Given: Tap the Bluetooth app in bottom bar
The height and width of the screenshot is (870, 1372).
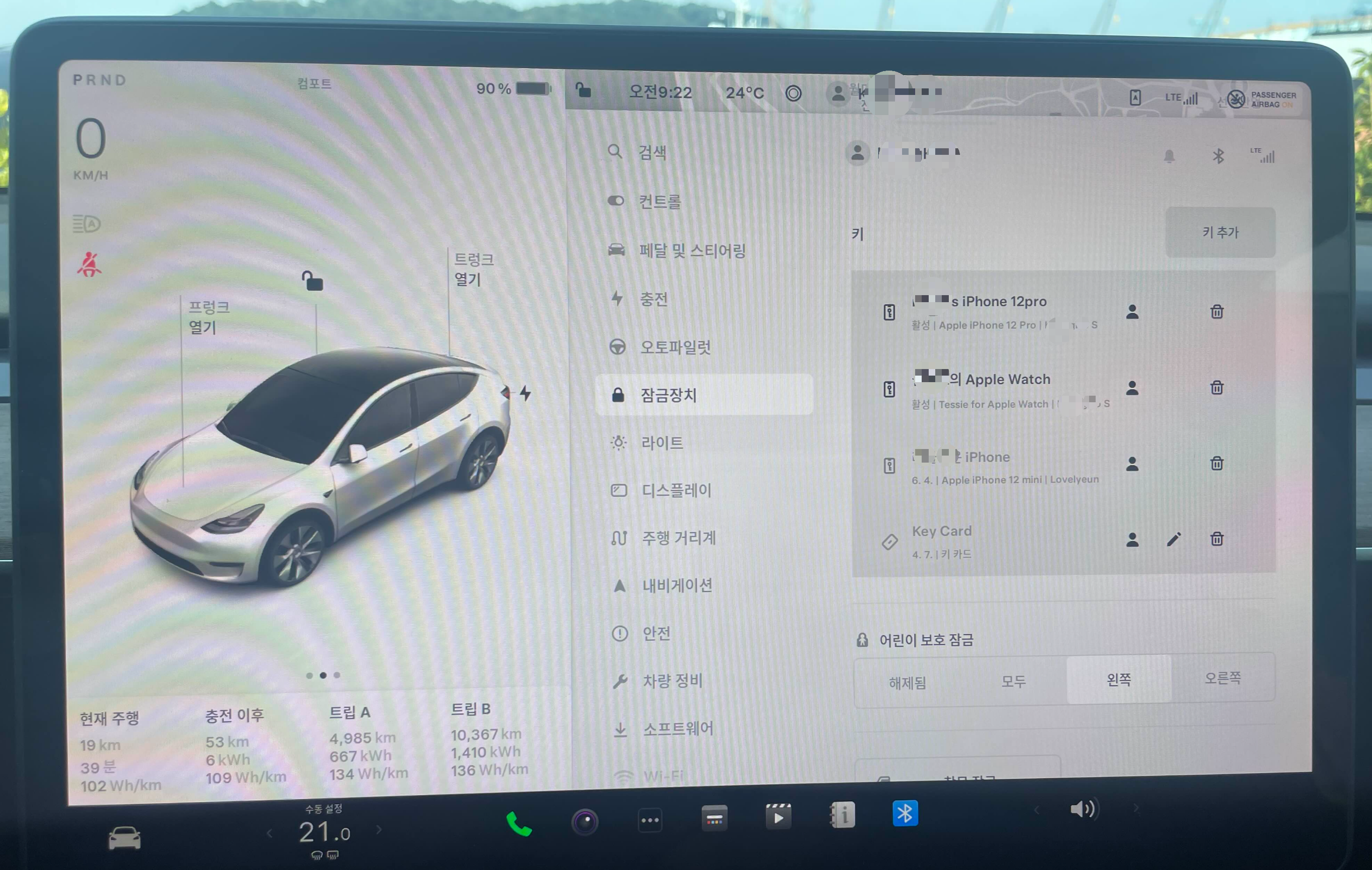Looking at the screenshot, I should [905, 813].
